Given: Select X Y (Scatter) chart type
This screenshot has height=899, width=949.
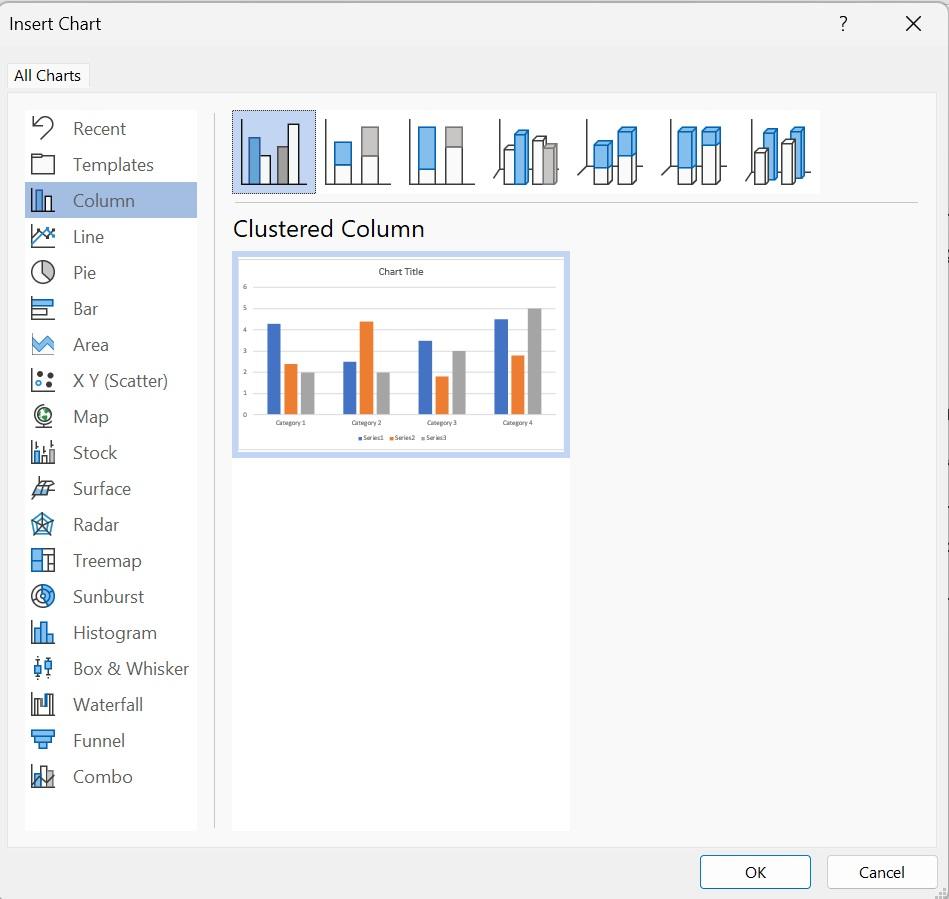Looking at the screenshot, I should pyautogui.click(x=120, y=381).
